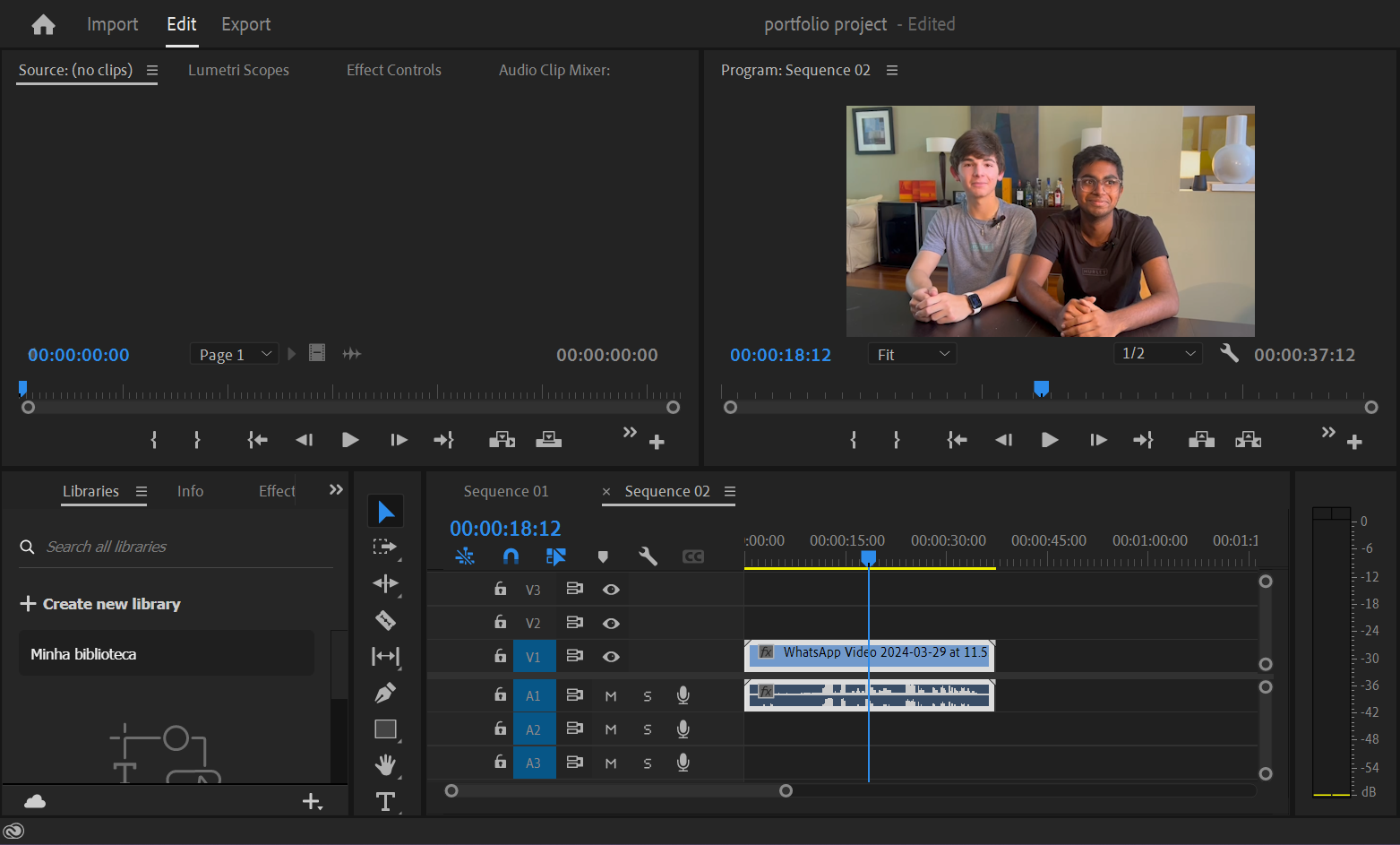This screenshot has height=845, width=1400.
Task: Mark Out point in Program monitor
Action: point(897,439)
